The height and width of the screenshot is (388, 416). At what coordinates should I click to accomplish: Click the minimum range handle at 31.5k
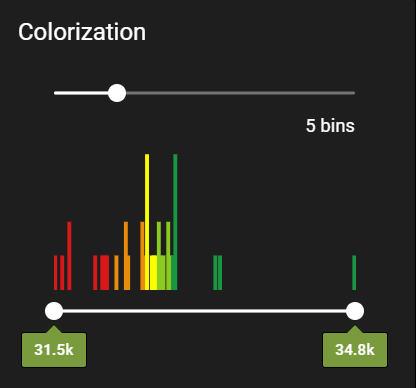(54, 311)
